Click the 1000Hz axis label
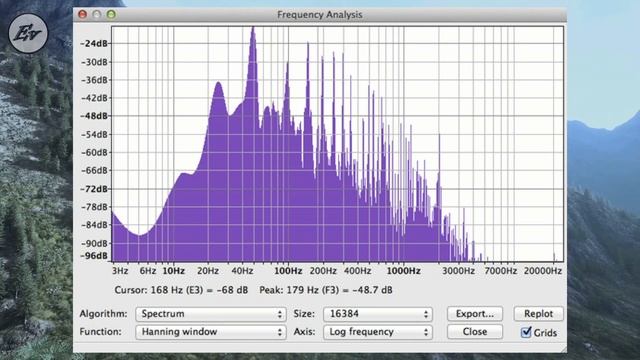Viewport: 640px width, 360px height. click(x=403, y=271)
